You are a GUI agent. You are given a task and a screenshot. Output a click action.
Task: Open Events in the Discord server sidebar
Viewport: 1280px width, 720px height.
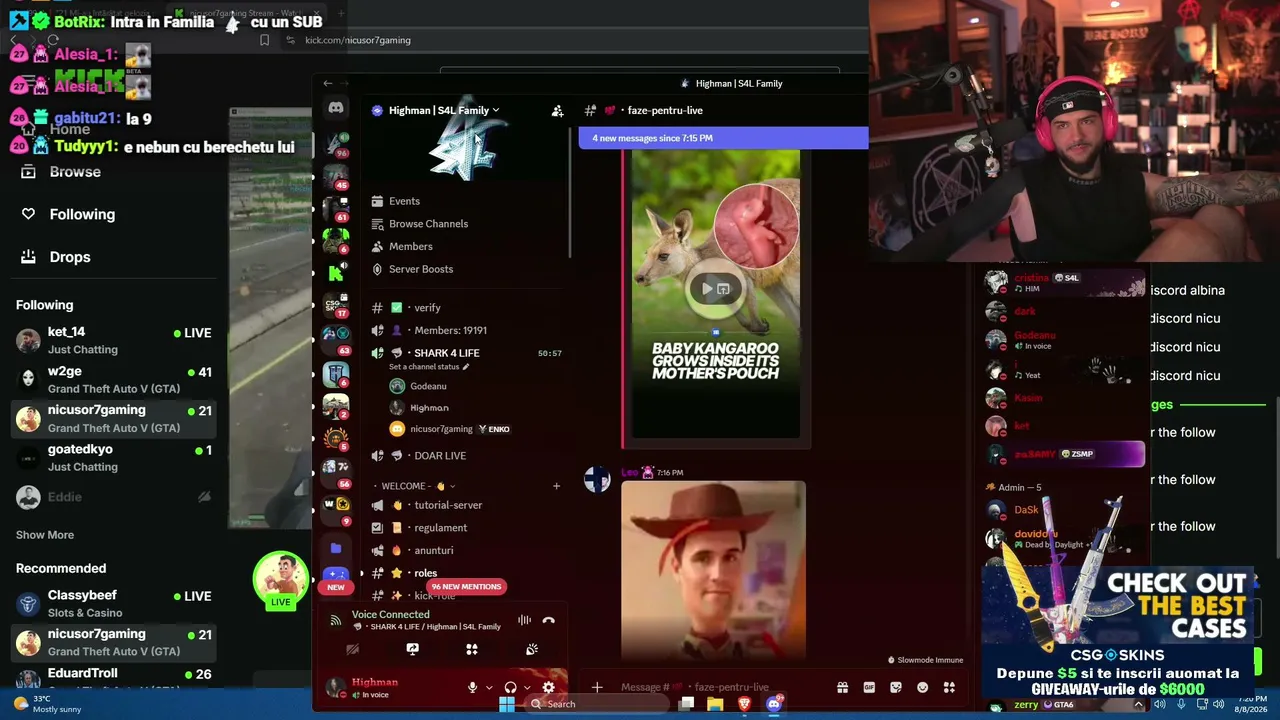coord(404,201)
